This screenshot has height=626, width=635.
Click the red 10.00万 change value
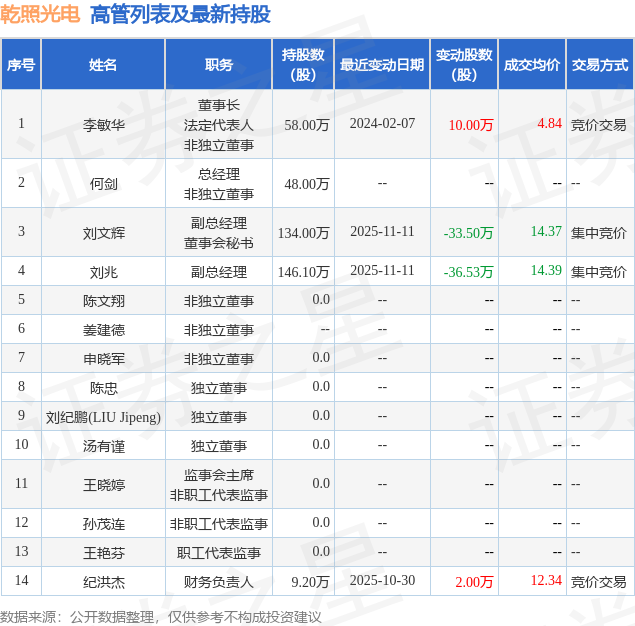[471, 125]
